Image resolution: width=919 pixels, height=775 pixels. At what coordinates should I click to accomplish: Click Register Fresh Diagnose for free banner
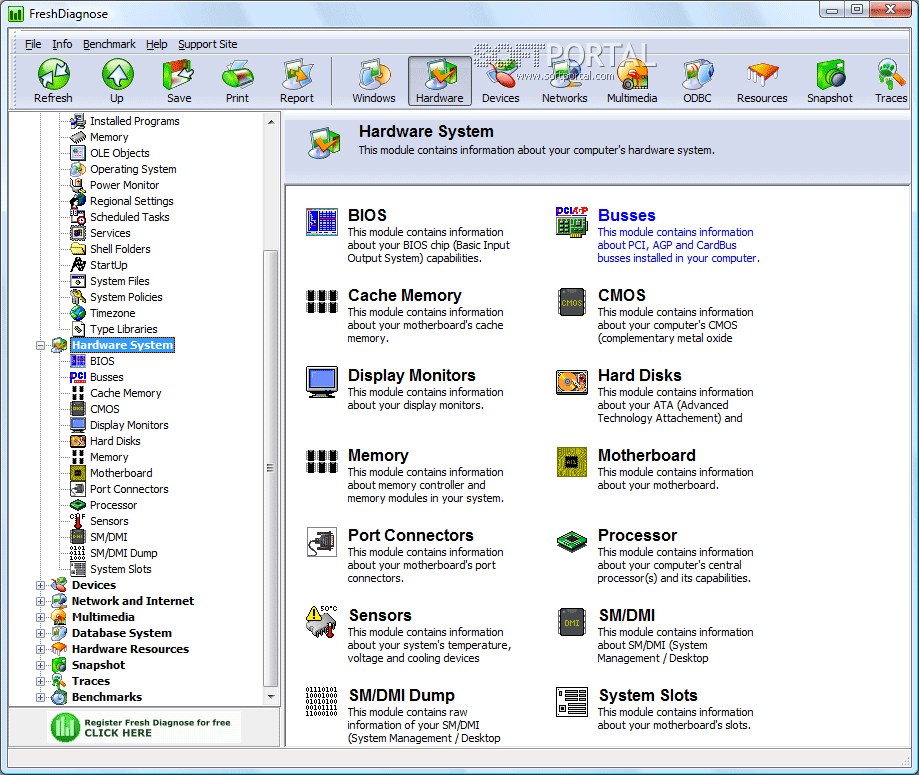[144, 728]
